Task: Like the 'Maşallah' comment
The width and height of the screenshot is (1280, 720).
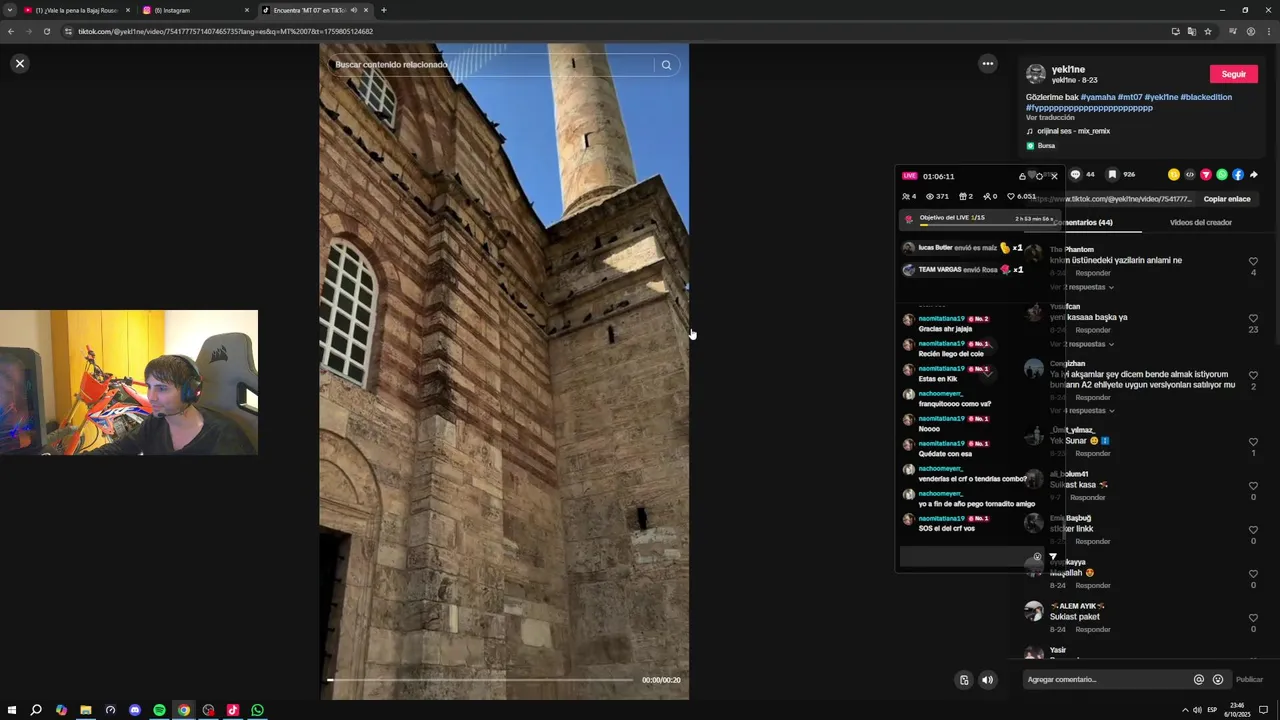Action: pos(1253,574)
